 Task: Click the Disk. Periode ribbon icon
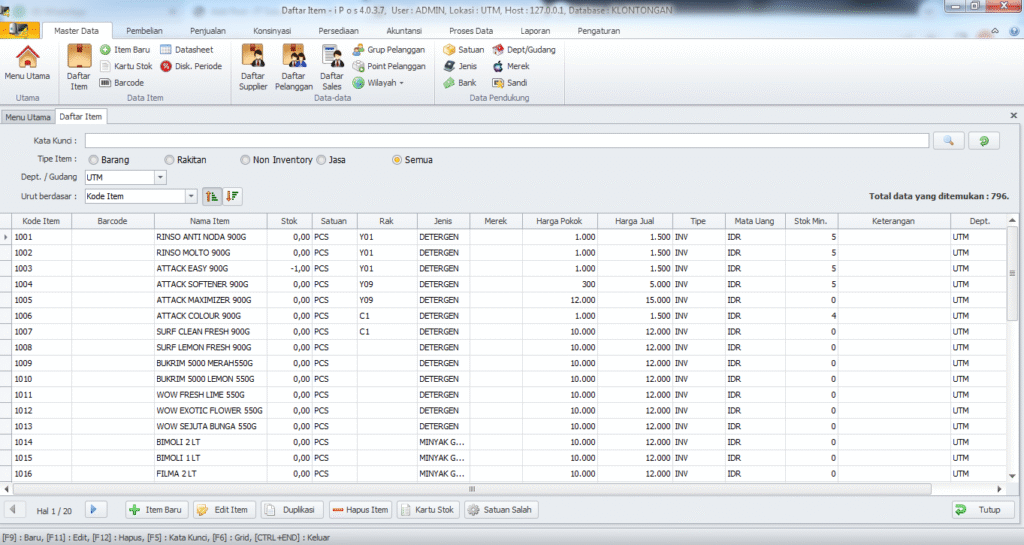point(191,66)
